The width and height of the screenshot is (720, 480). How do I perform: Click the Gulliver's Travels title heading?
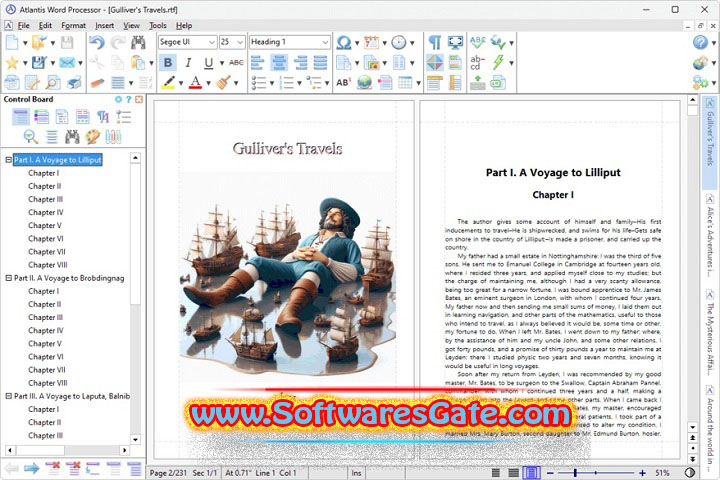tap(287, 148)
